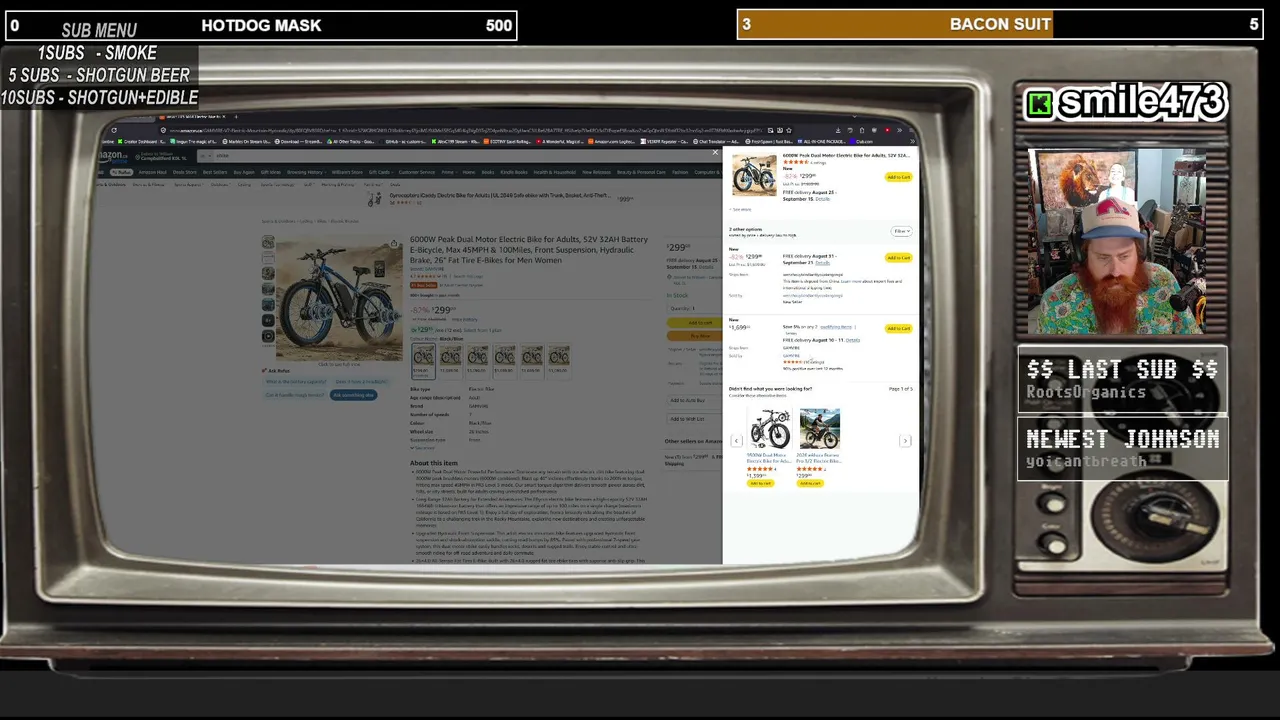Open Customer Service in the navigation bar

point(417,172)
